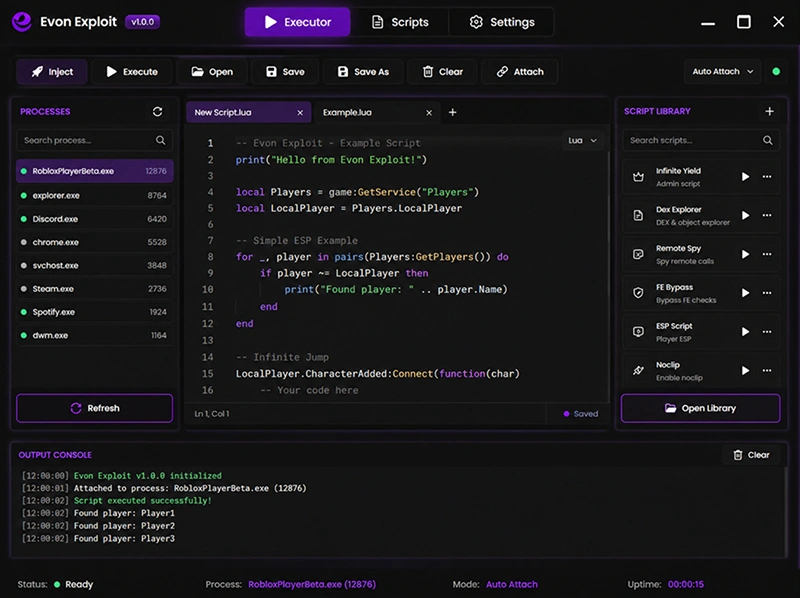Click the Auto Attach mode status text
The image size is (800, 598).
[x=512, y=584]
